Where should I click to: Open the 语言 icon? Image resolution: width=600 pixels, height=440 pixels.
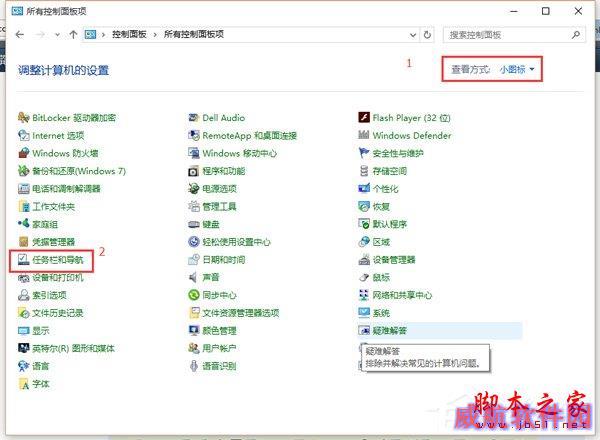[x=24, y=366]
